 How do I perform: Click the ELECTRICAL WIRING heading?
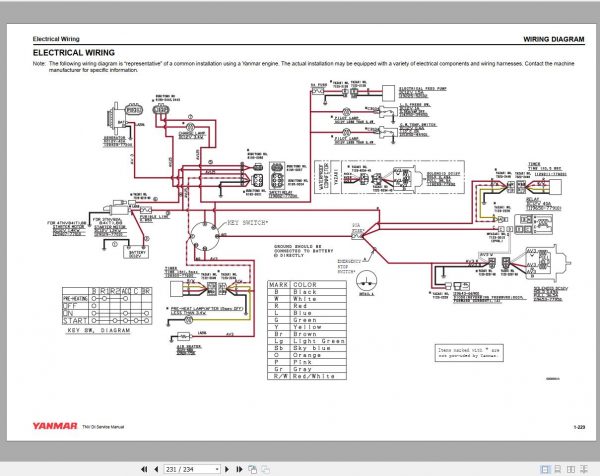pos(74,53)
